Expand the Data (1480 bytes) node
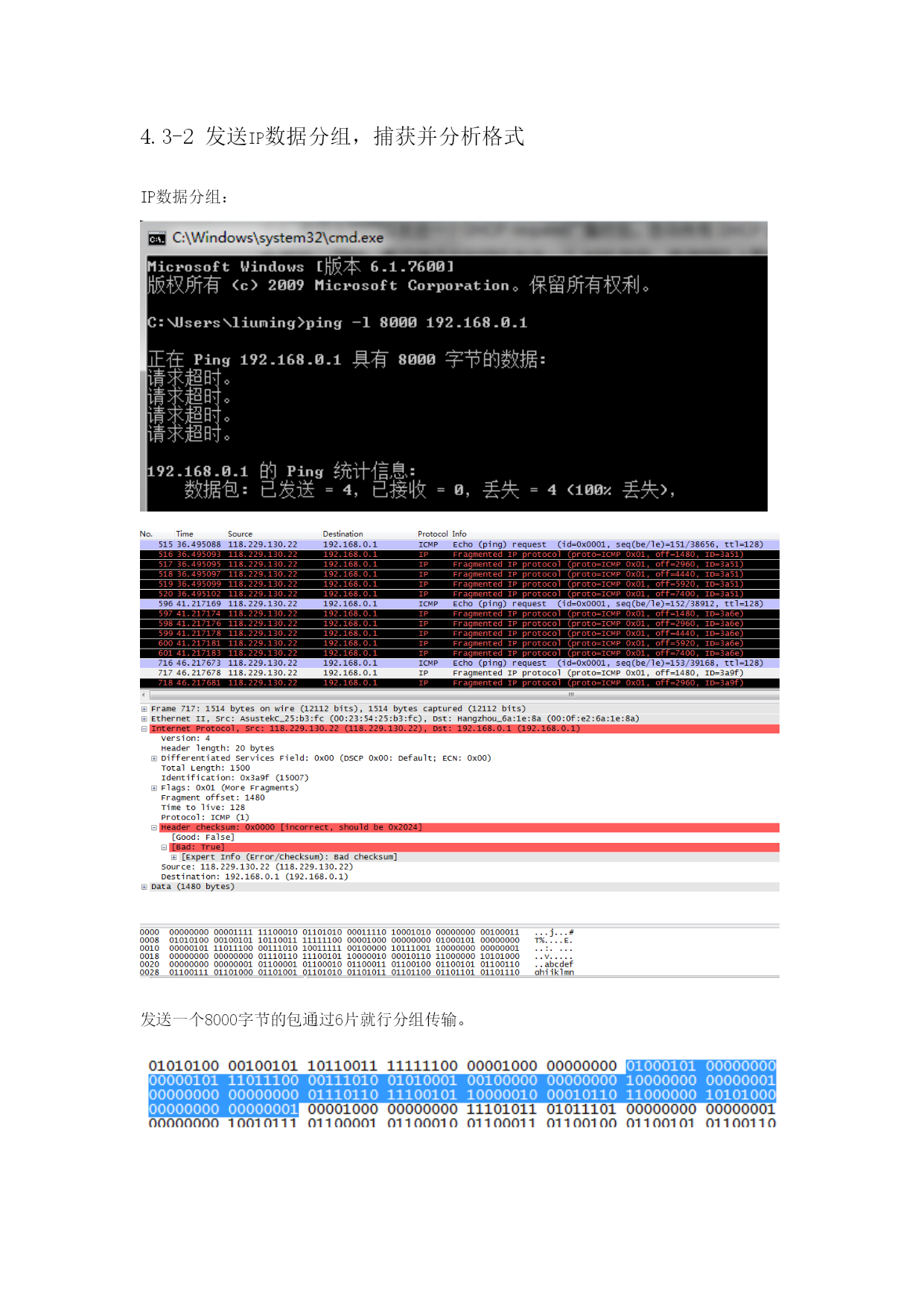 pyautogui.click(x=144, y=887)
